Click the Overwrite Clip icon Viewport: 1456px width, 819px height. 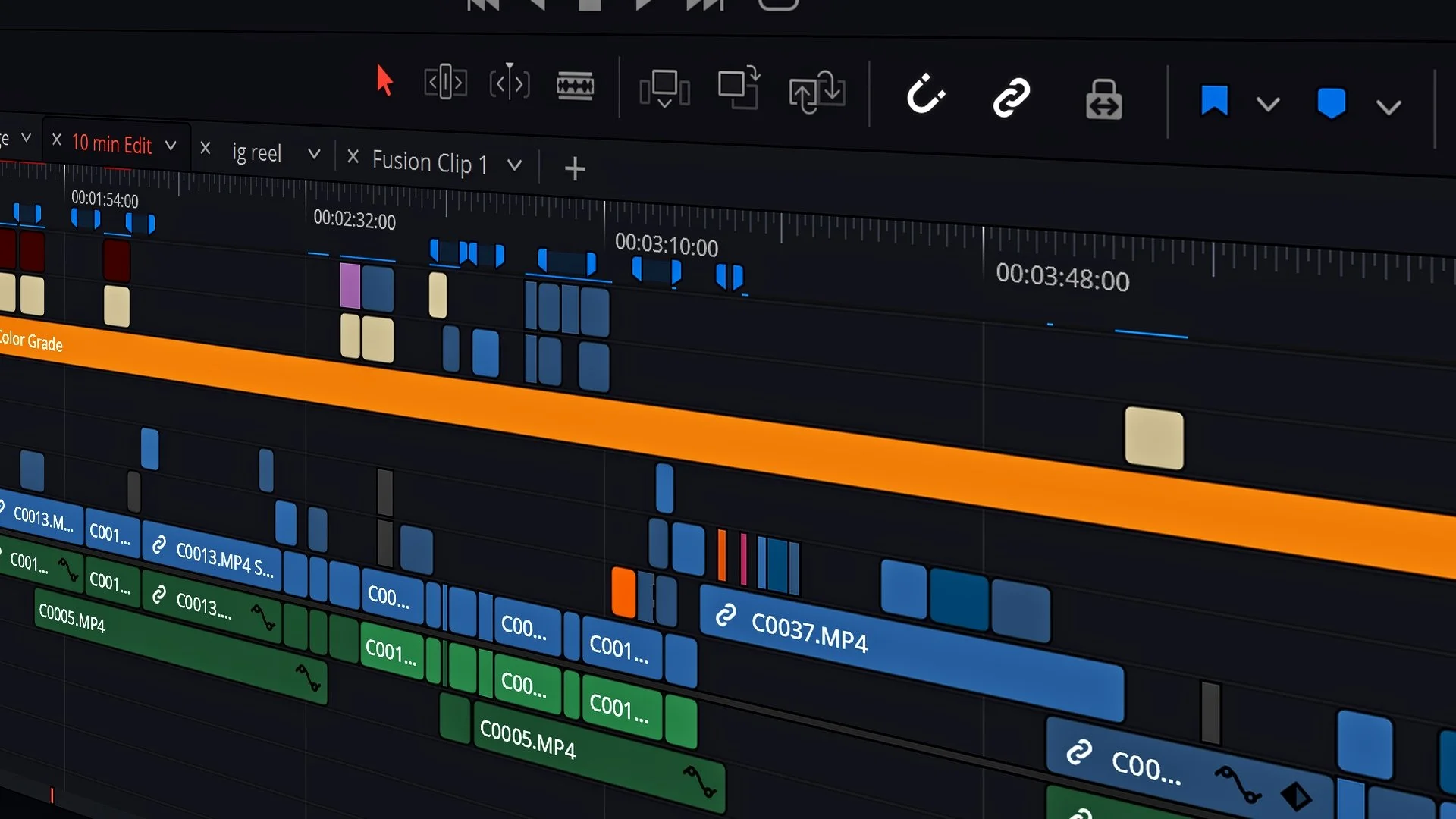pos(737,91)
